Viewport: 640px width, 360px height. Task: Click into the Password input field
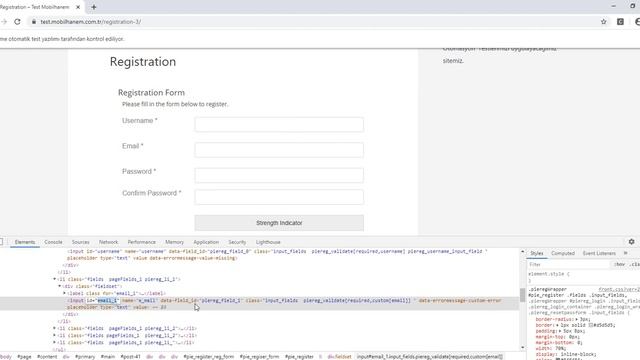click(279, 175)
